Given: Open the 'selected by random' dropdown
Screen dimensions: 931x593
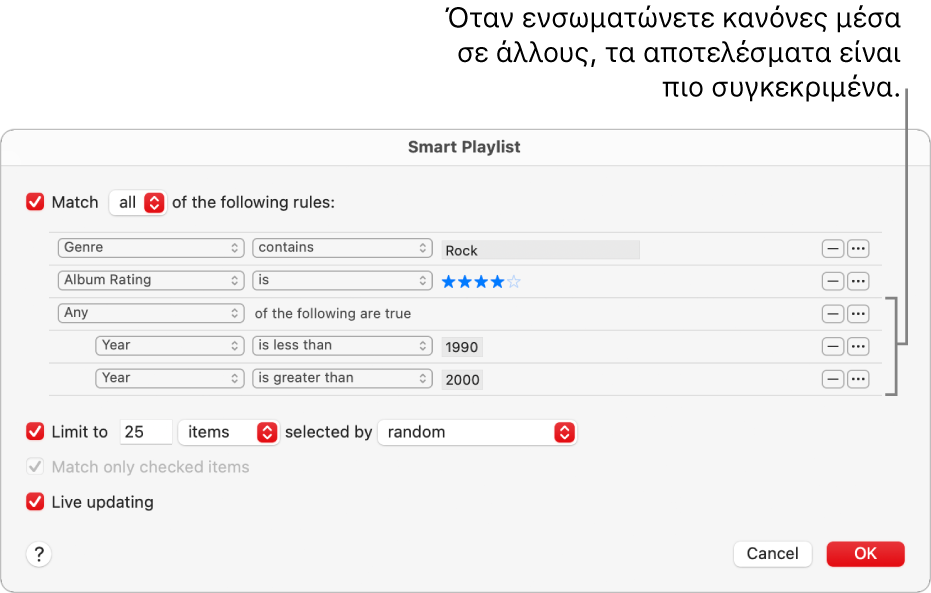Looking at the screenshot, I should click(477, 432).
